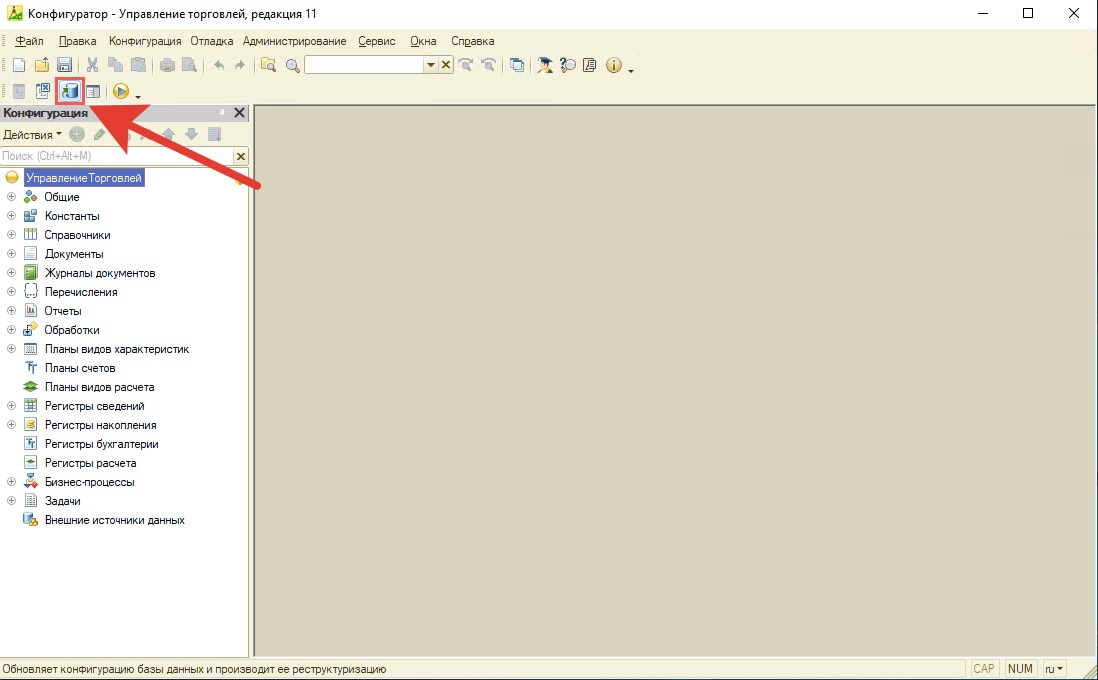Screen dimensions: 1098x680
Task: Close the Конфигурация panel
Action: (x=239, y=113)
